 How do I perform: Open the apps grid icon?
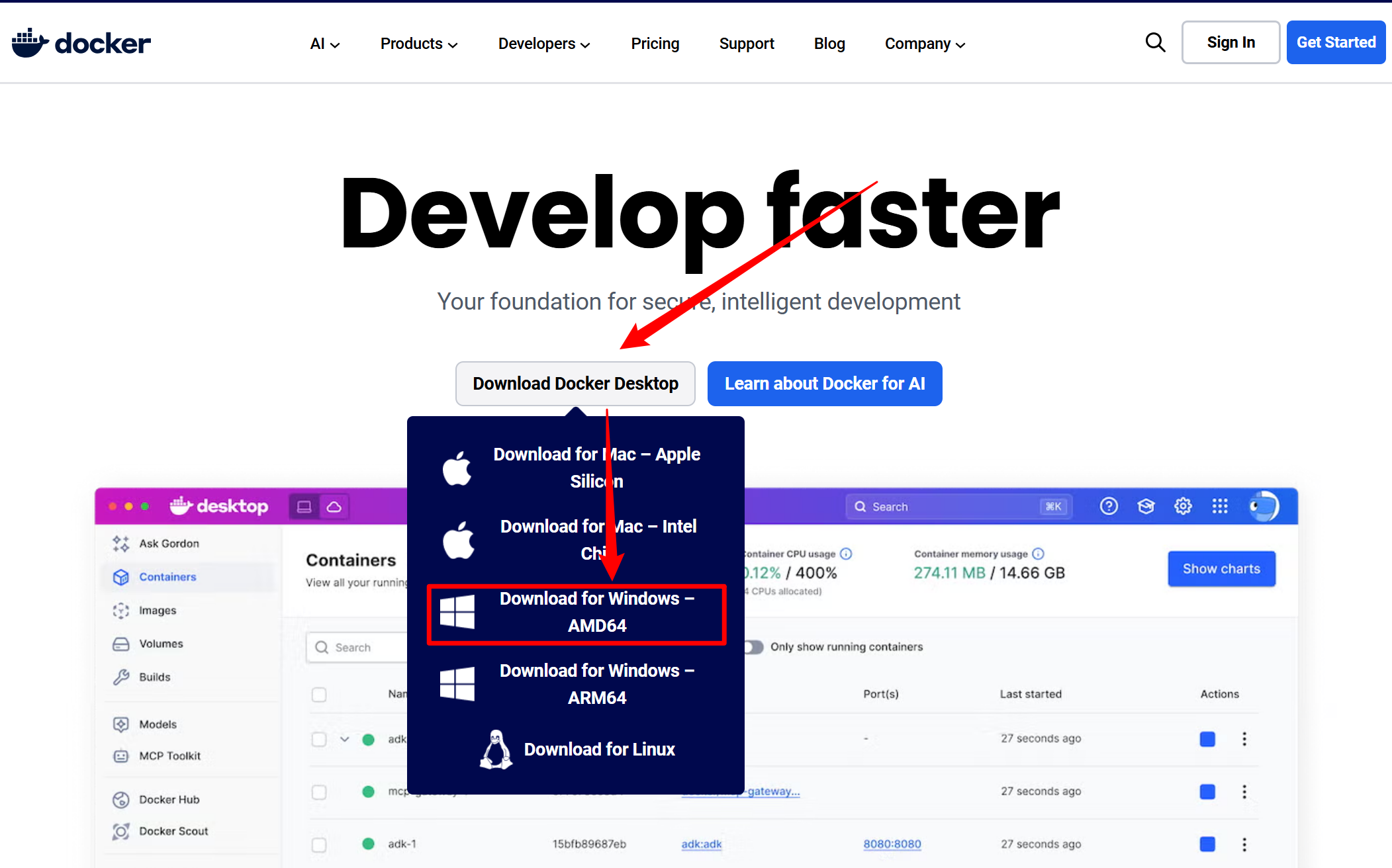pos(1220,507)
